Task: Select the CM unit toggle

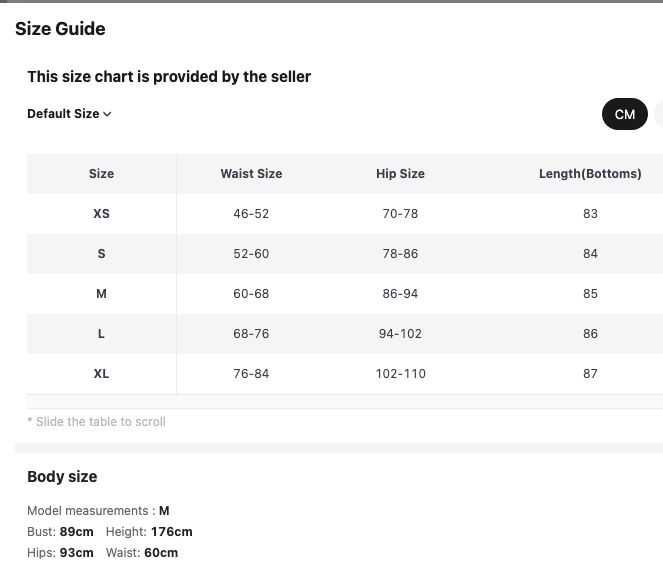Action: pos(625,114)
